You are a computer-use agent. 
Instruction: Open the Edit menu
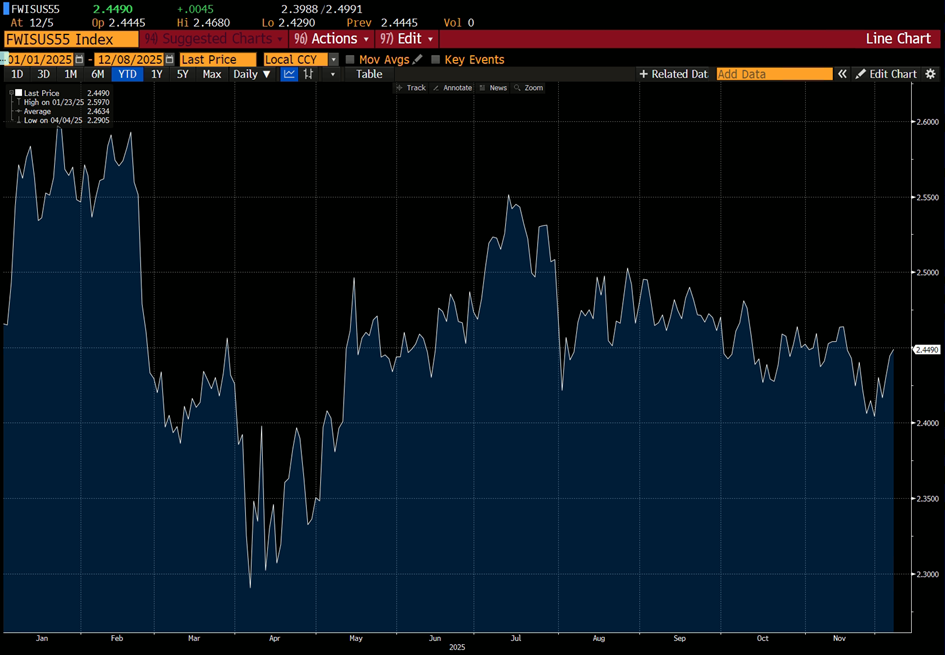point(407,39)
